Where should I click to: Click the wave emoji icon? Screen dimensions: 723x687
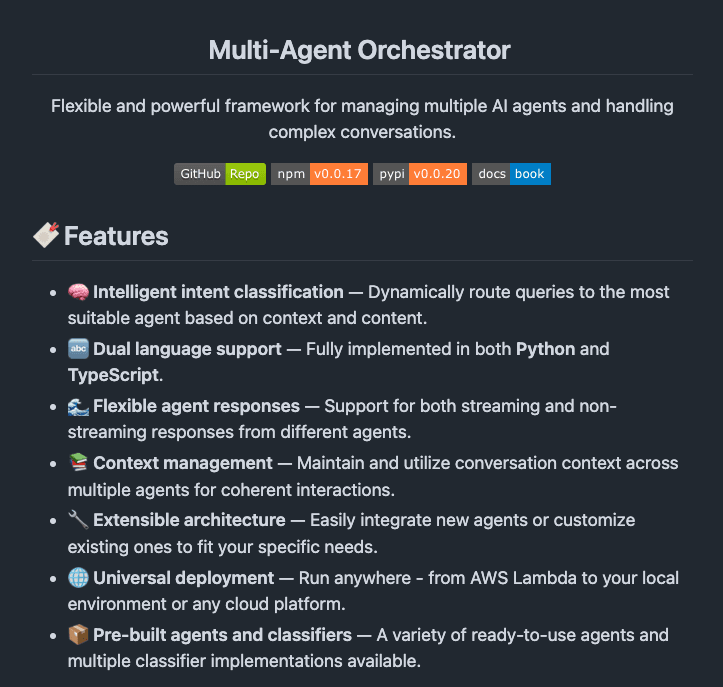click(x=78, y=406)
